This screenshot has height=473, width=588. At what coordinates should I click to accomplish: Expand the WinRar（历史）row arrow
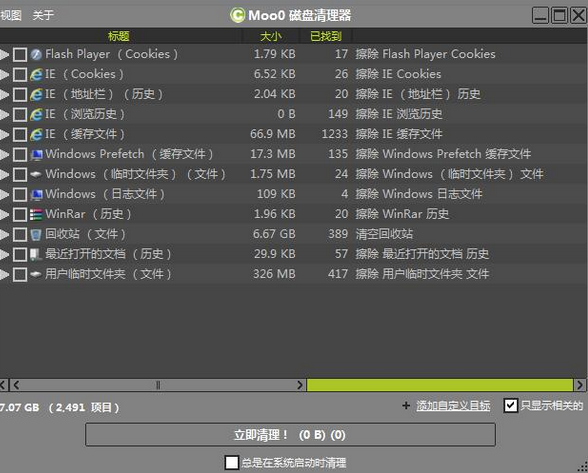pos(4,215)
